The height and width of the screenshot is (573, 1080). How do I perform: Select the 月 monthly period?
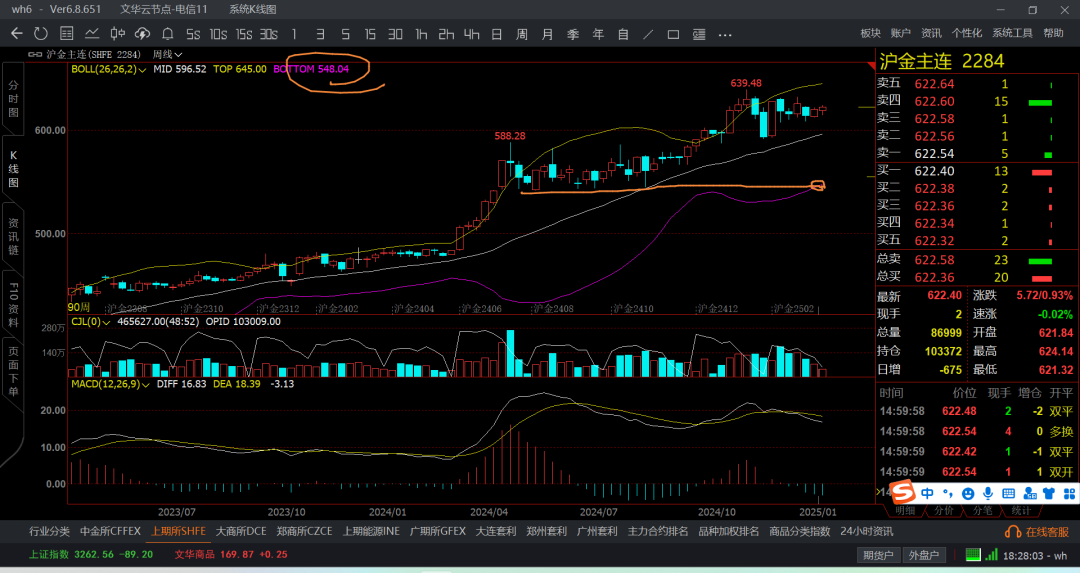(548, 34)
